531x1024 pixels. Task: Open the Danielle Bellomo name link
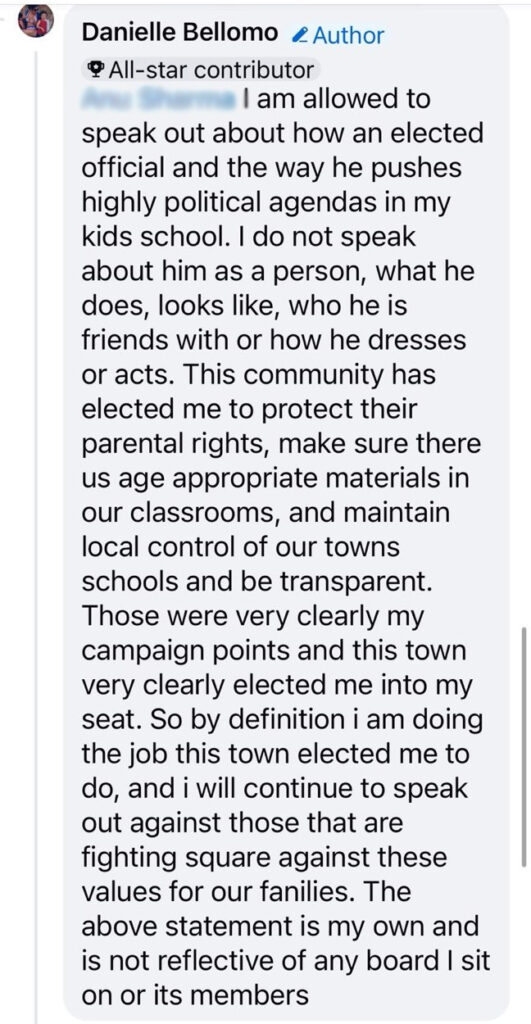[180, 33]
